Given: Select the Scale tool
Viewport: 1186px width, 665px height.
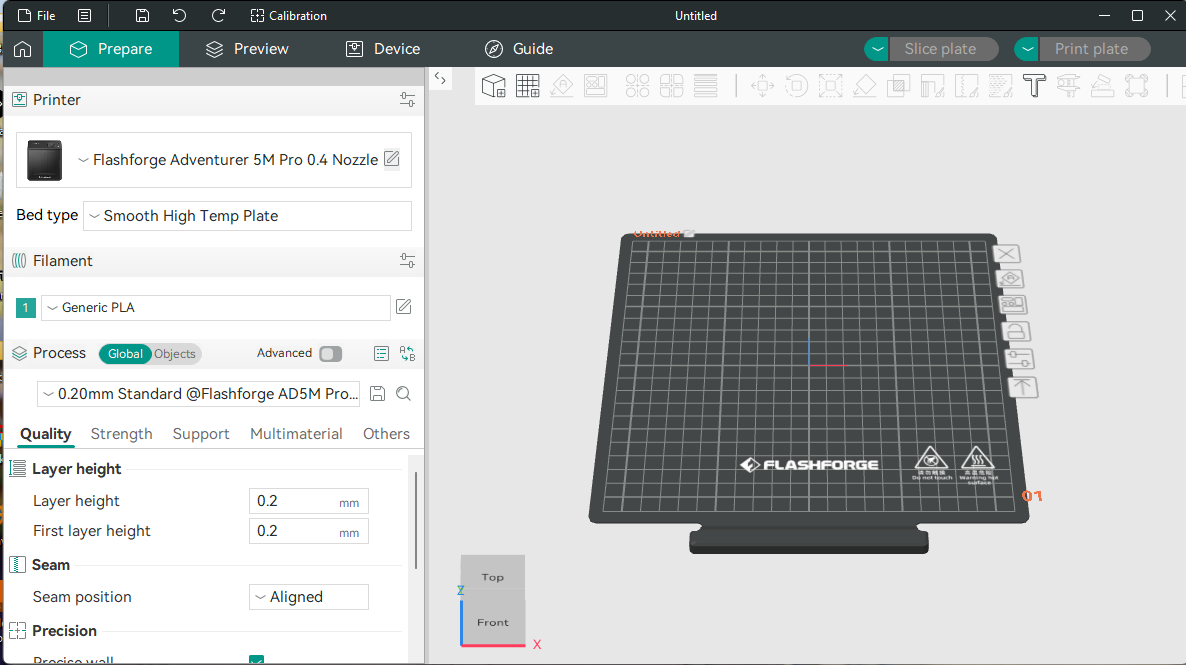Looking at the screenshot, I should point(831,85).
